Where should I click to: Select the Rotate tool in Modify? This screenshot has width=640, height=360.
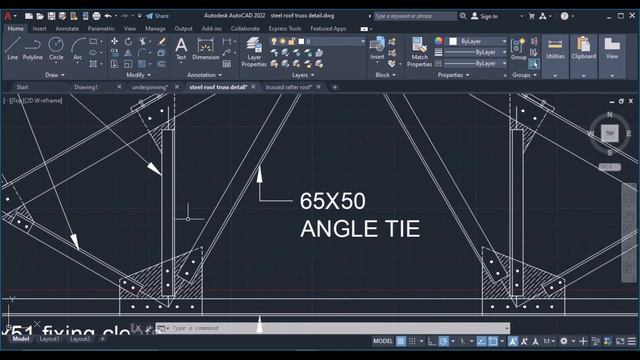(x=128, y=41)
